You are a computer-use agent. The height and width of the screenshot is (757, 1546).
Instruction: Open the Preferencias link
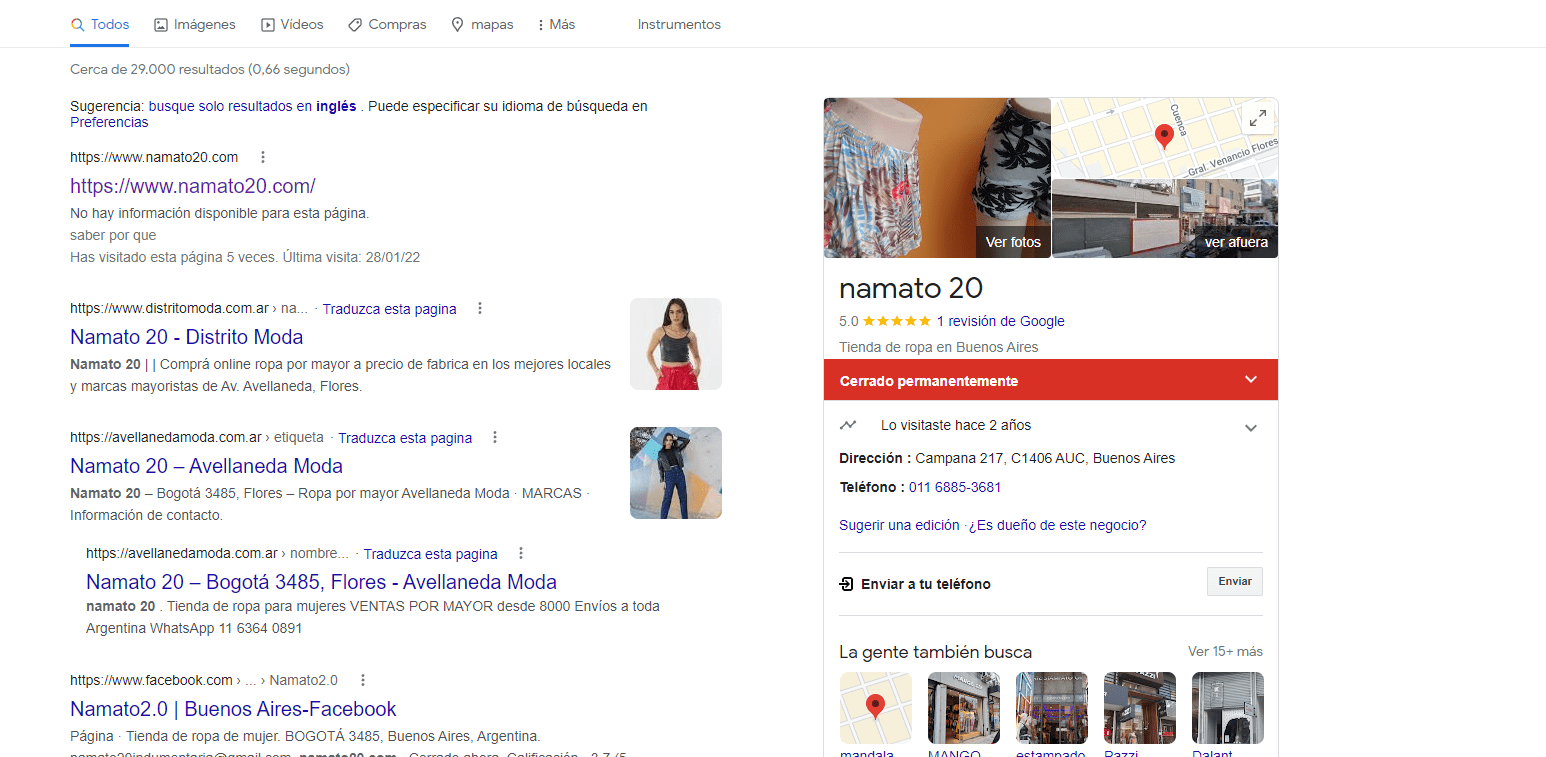click(x=109, y=122)
